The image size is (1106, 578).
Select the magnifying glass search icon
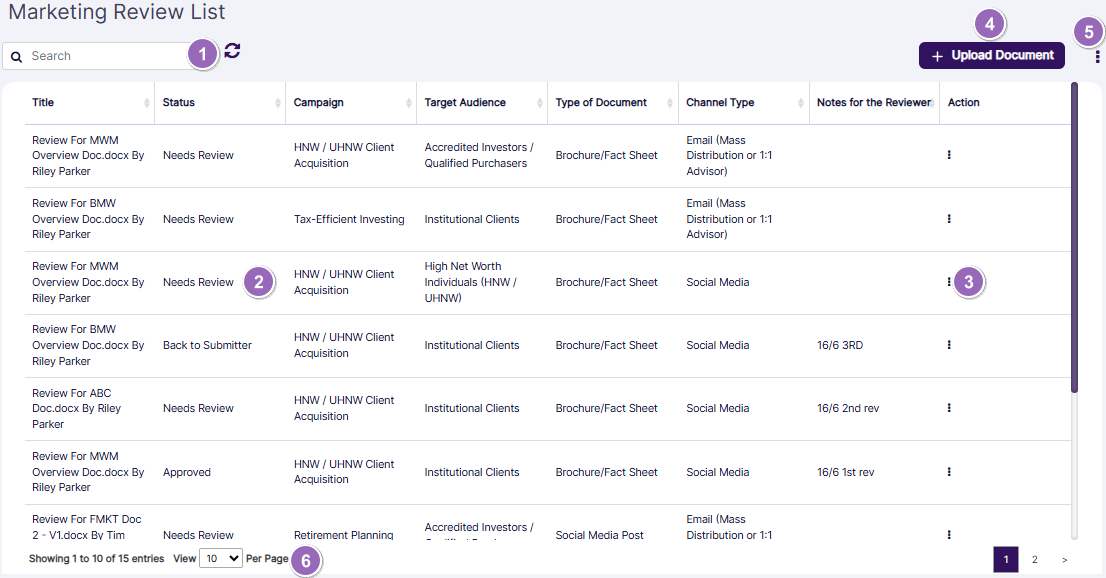(16, 56)
